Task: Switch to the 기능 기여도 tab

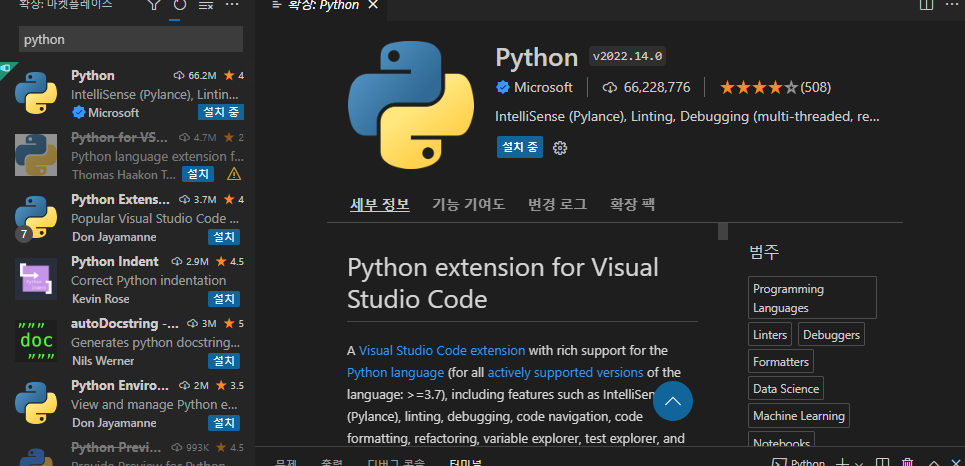Action: 468,204
